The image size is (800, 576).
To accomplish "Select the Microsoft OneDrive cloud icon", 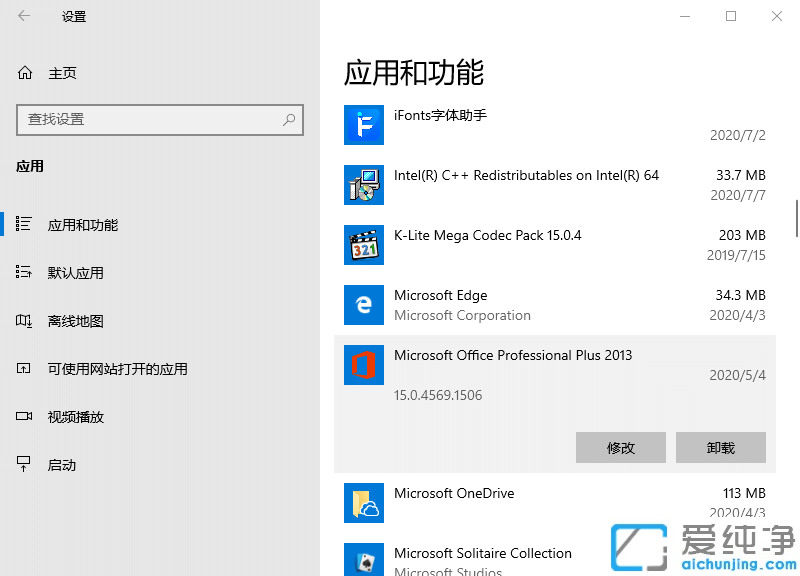I will [363, 503].
